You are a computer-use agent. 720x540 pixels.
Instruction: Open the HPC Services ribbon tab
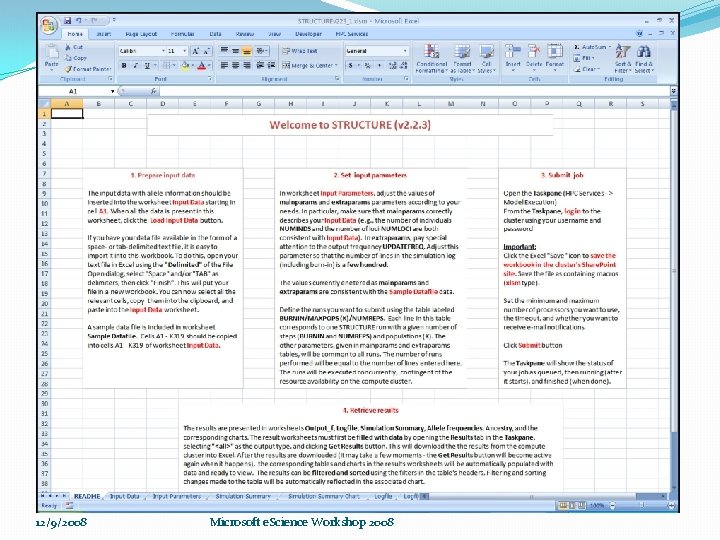[x=352, y=34]
